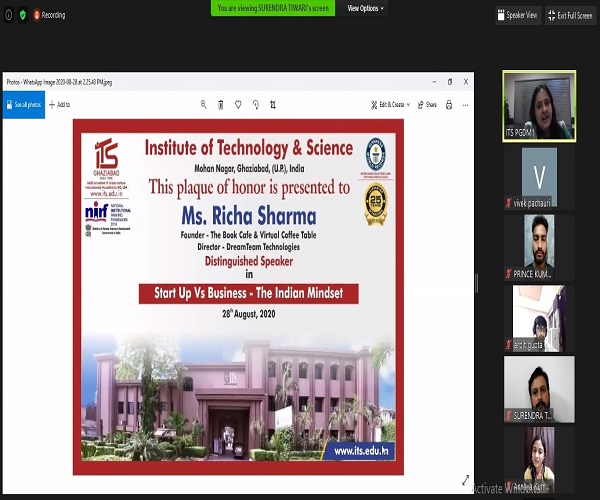The height and width of the screenshot is (500, 600).
Task: Click the green encryption shield icon
Action: (x=23, y=15)
